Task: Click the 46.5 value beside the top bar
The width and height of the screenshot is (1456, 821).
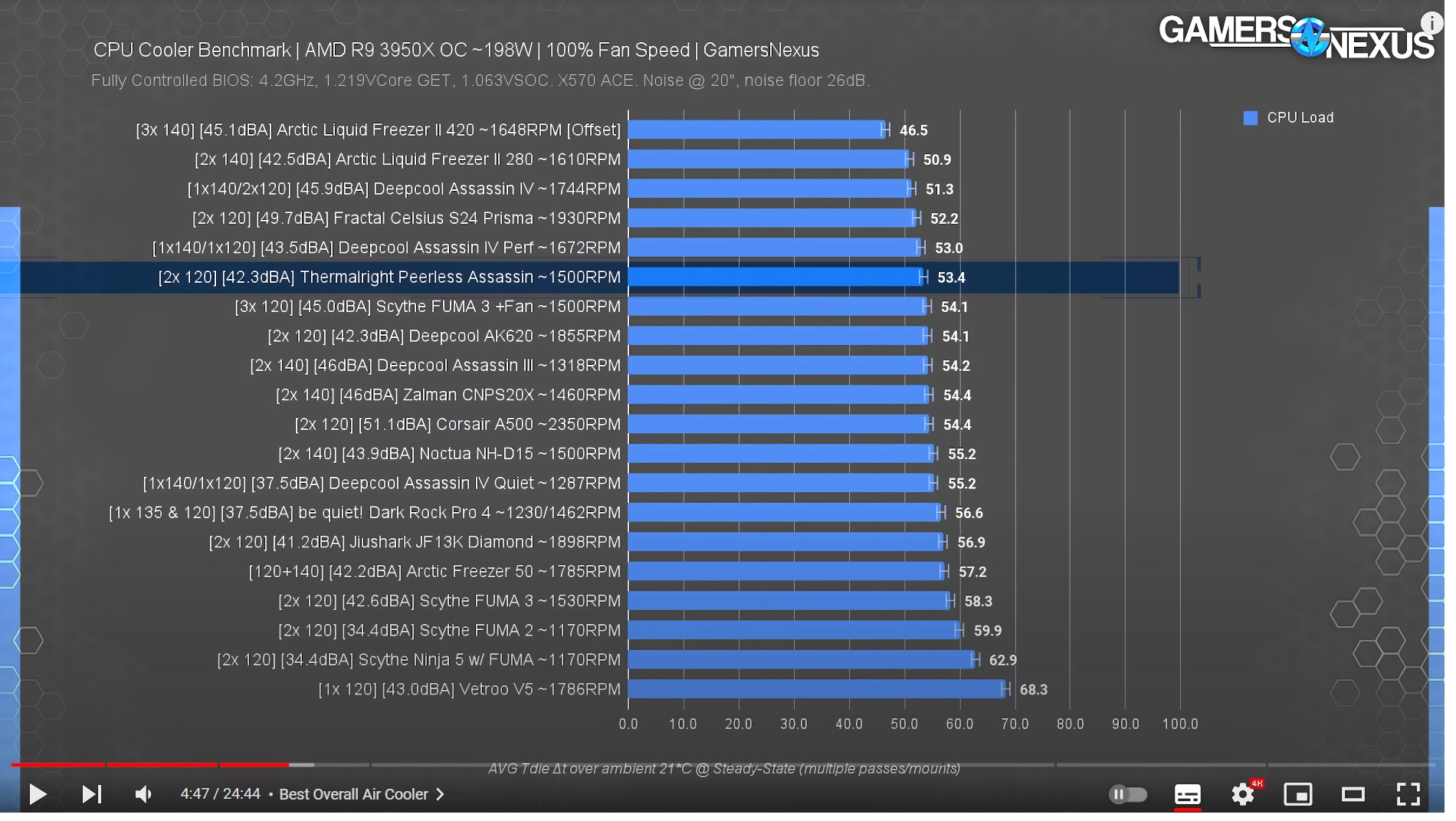Action: [913, 130]
